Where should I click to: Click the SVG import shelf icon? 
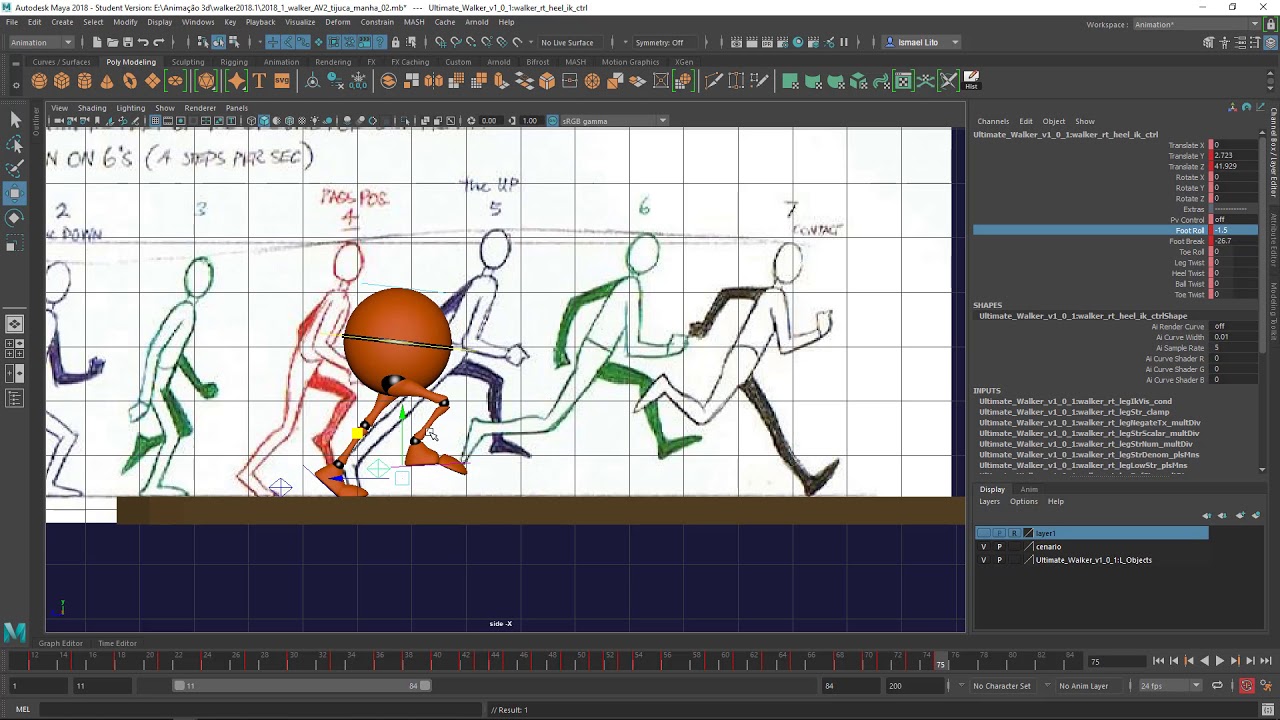coord(282,81)
